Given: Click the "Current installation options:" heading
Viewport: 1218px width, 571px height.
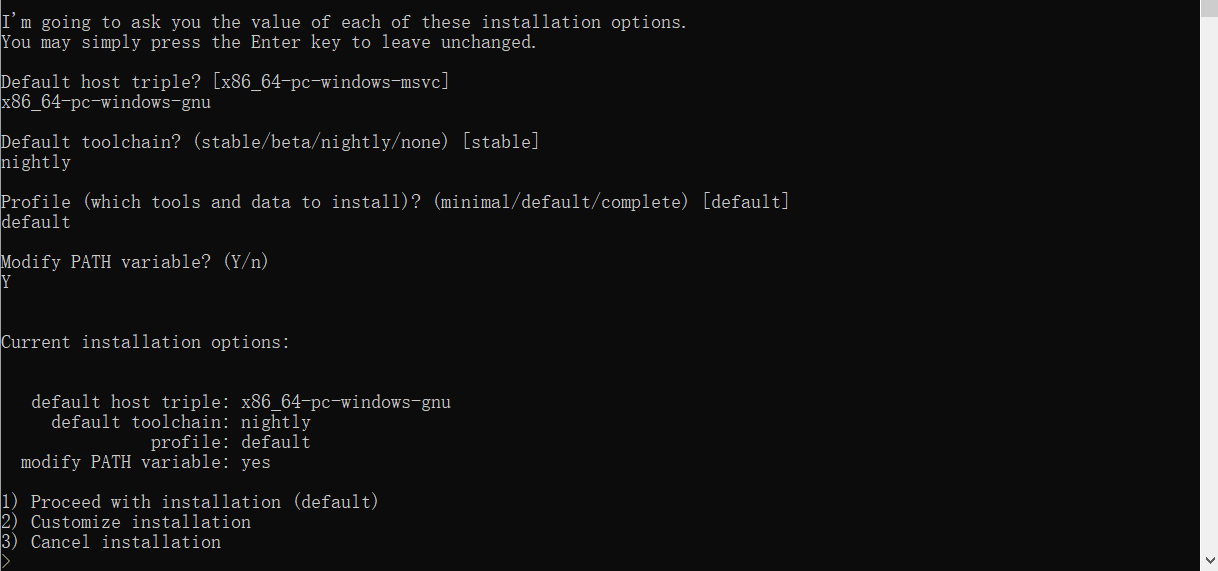Looking at the screenshot, I should tap(145, 342).
